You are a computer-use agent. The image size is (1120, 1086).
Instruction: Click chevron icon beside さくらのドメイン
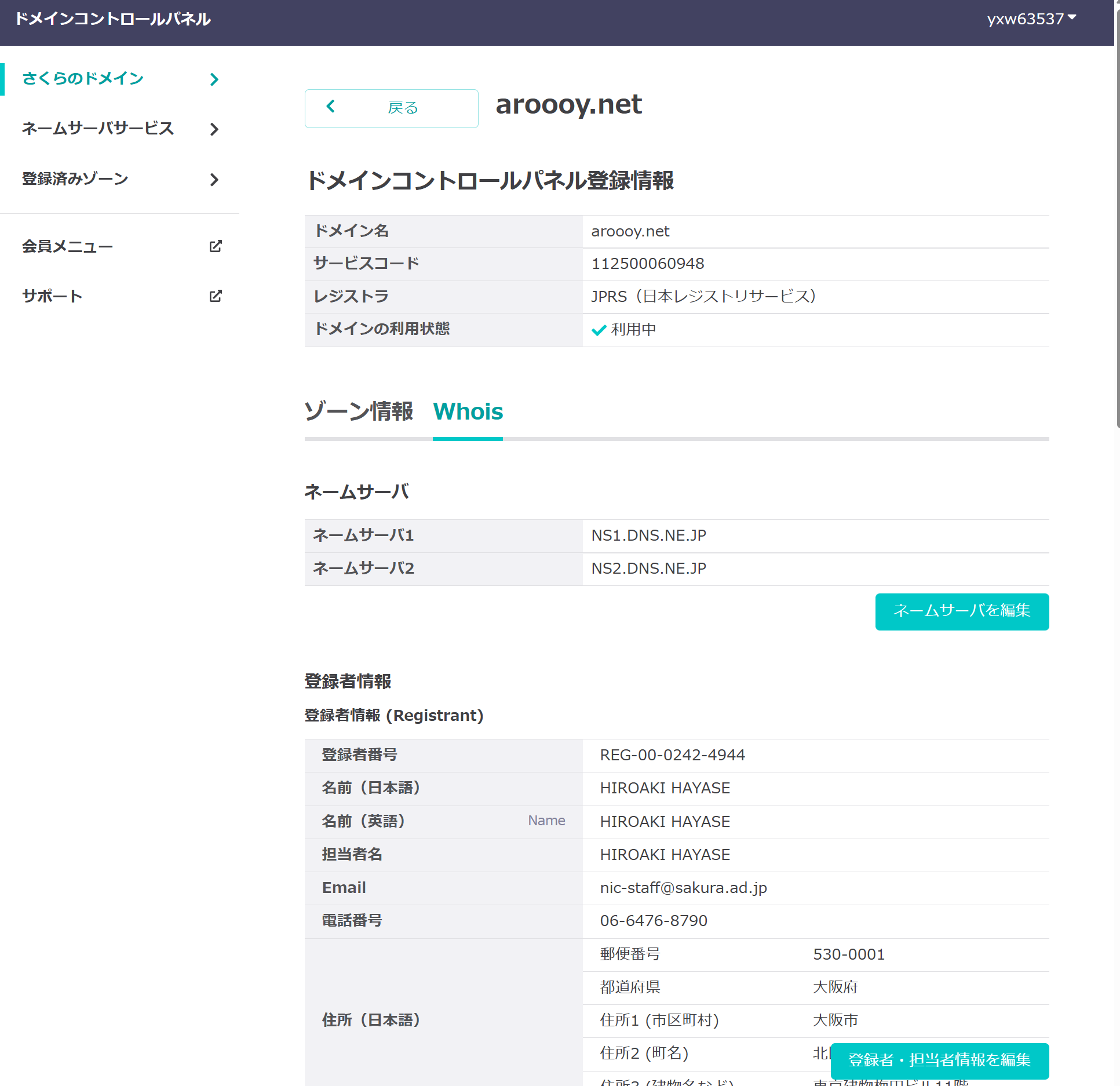click(214, 79)
